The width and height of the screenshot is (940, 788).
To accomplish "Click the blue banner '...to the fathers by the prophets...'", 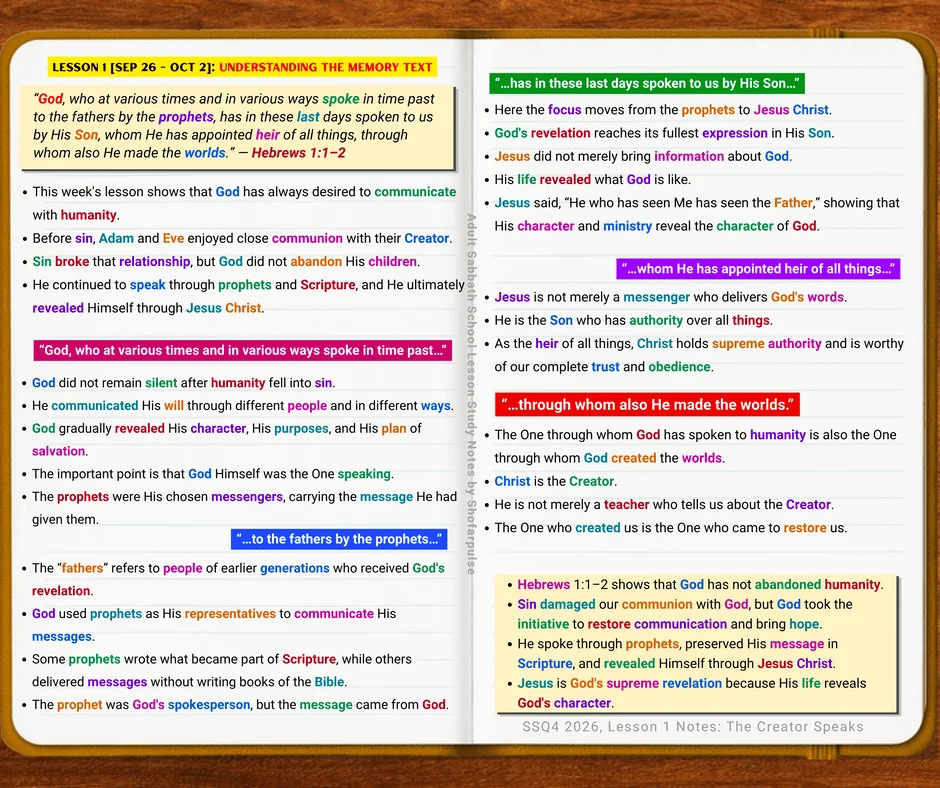I will coord(339,539).
